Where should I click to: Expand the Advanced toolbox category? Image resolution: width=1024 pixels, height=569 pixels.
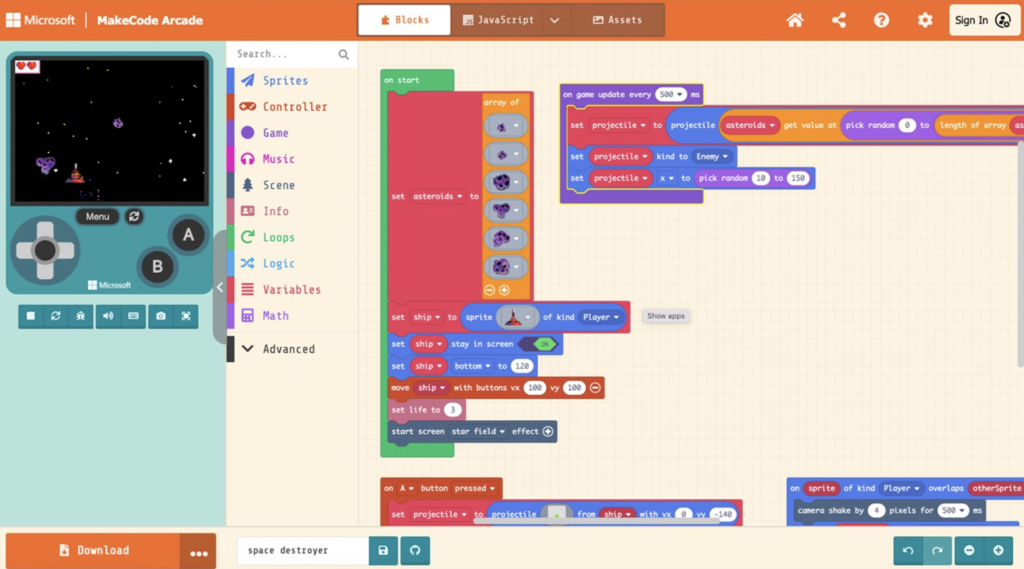(288, 349)
